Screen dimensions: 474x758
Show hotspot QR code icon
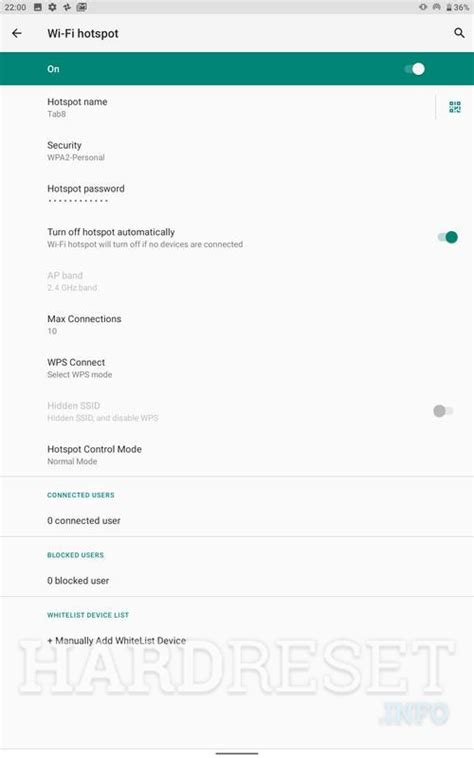(x=455, y=107)
